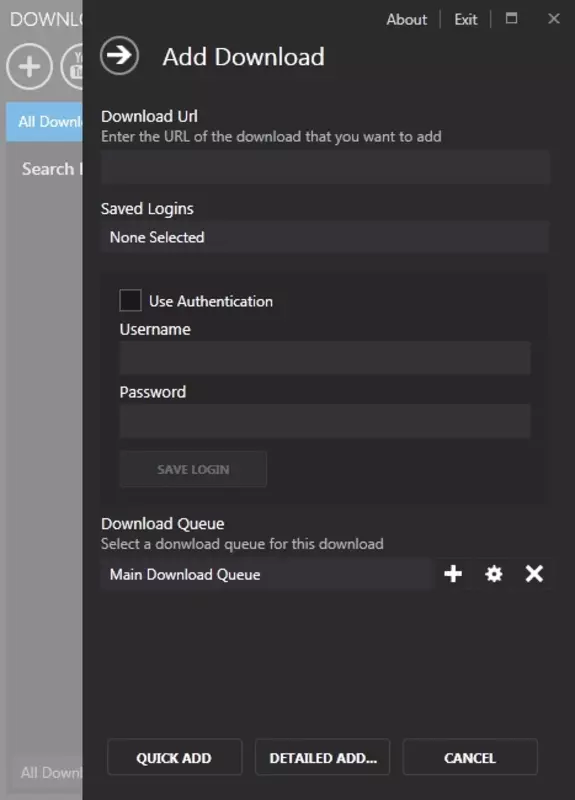The height and width of the screenshot is (800, 575).
Task: Click the Quick Add button
Action: (174, 757)
